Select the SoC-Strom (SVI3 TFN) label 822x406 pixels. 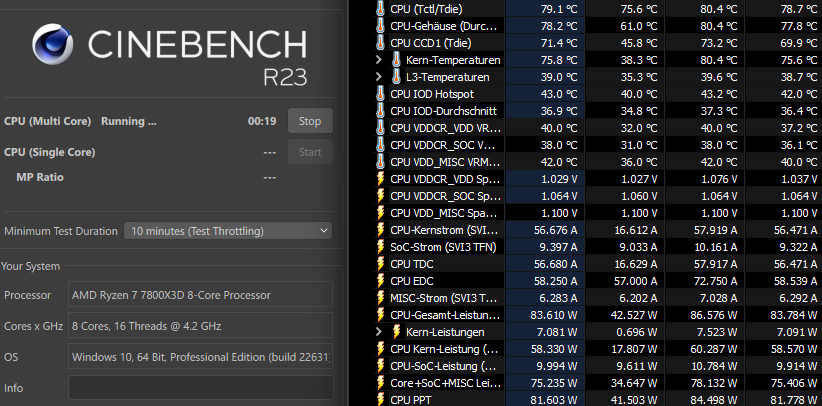click(443, 247)
